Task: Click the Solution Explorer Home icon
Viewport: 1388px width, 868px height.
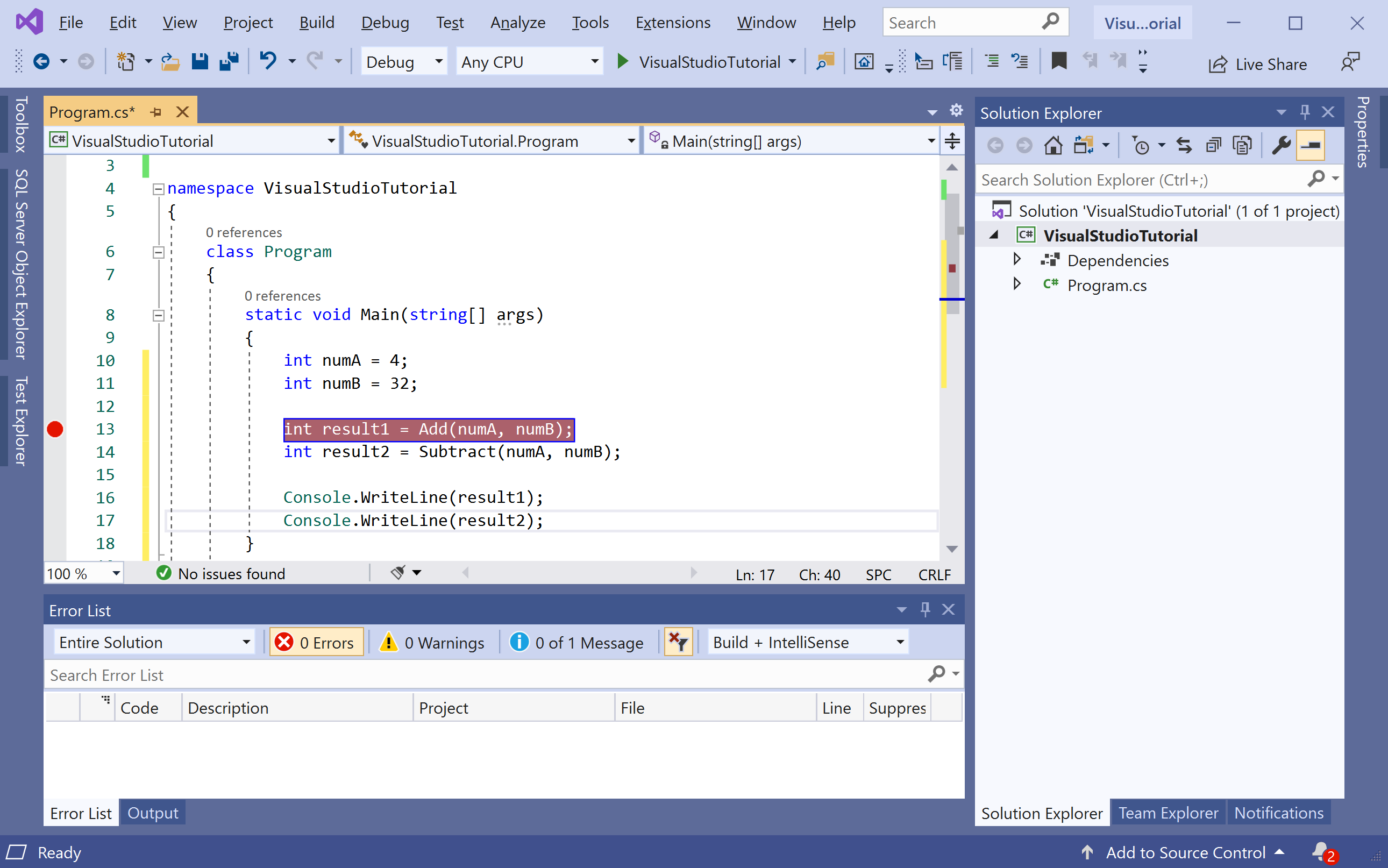Action: coord(1053,145)
